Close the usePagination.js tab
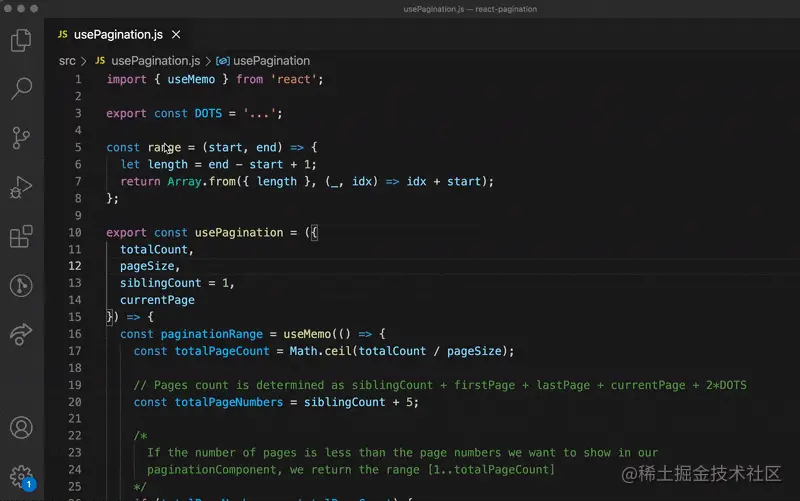The height and width of the screenshot is (501, 800). coord(176,34)
